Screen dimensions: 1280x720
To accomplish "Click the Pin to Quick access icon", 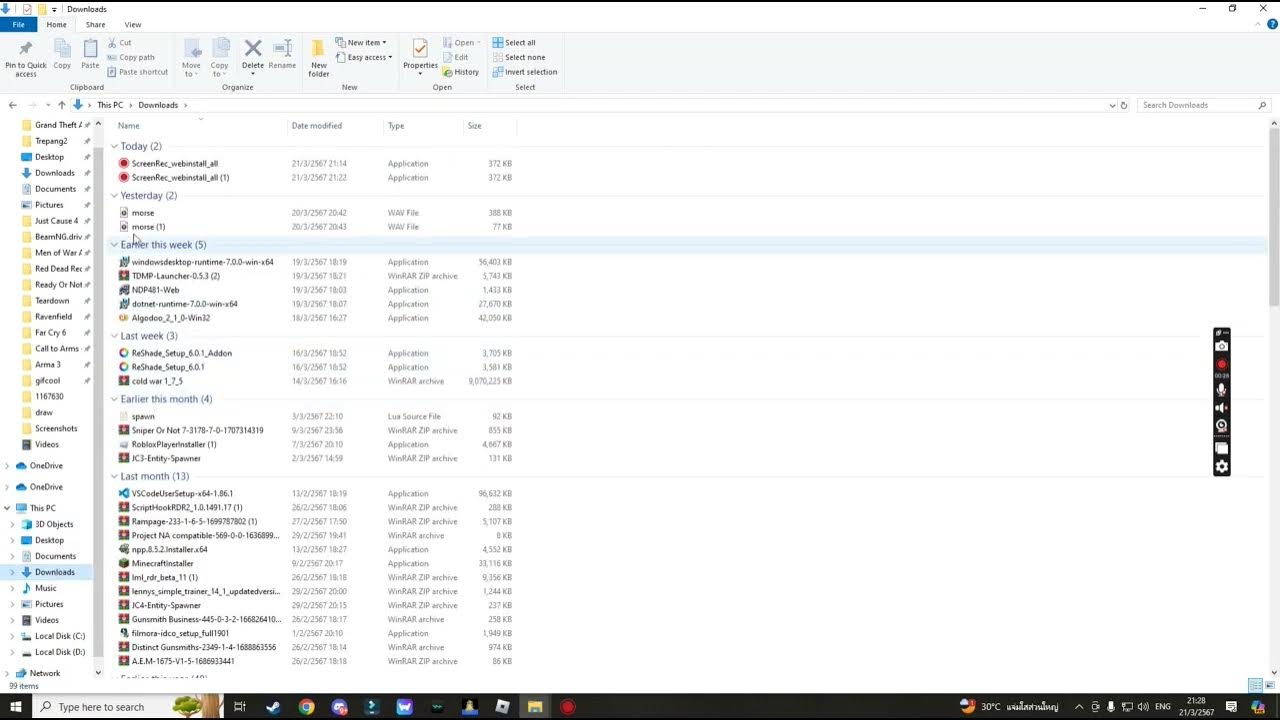I will [25, 48].
